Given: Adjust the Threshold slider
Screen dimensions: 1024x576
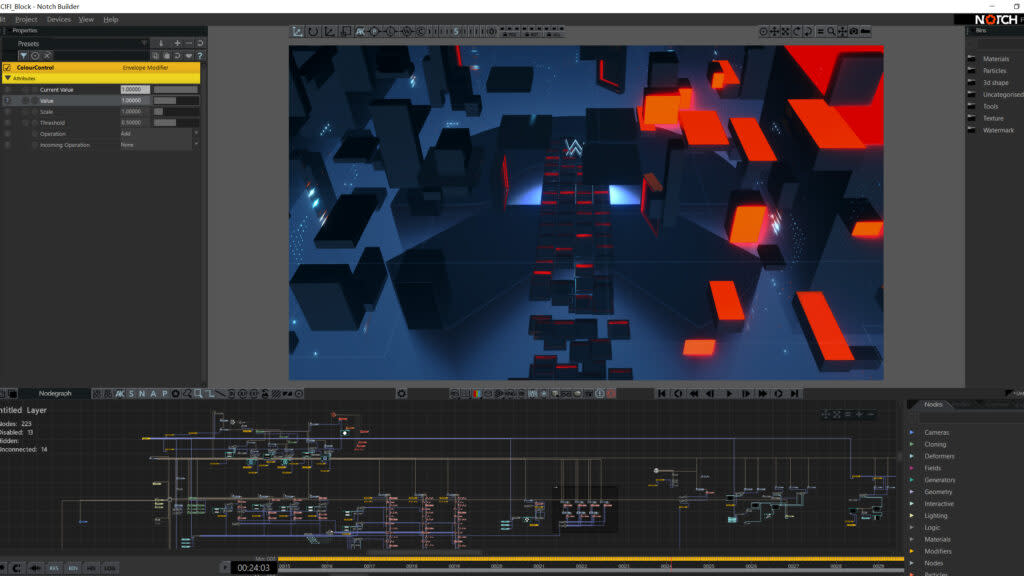Looking at the screenshot, I should coord(175,122).
